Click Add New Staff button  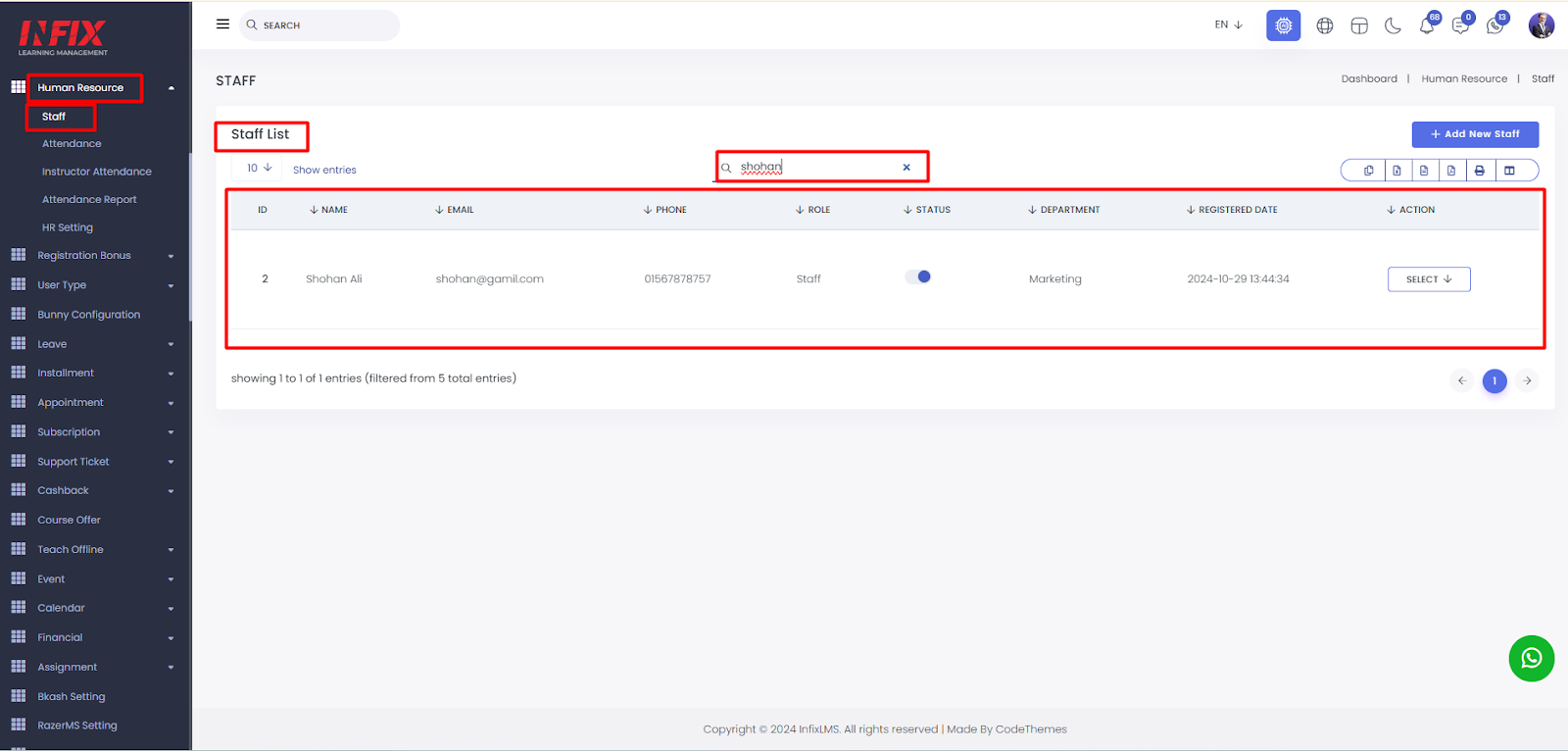coord(1475,134)
